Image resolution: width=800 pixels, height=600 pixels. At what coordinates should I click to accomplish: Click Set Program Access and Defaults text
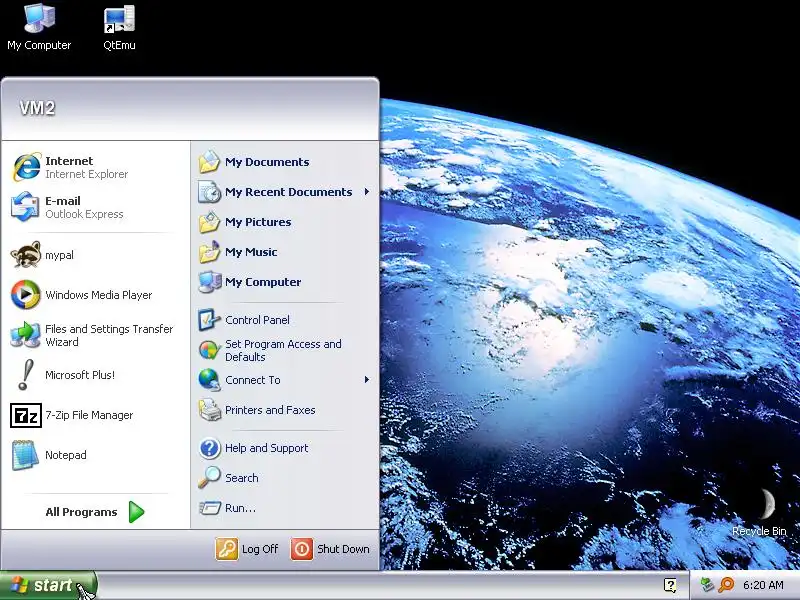[283, 350]
